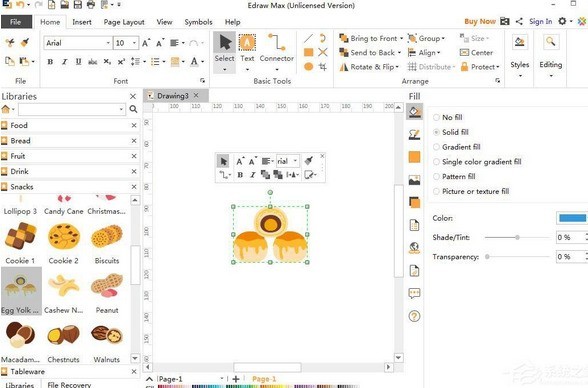Apply italic formatting in Font group

(x=64, y=62)
